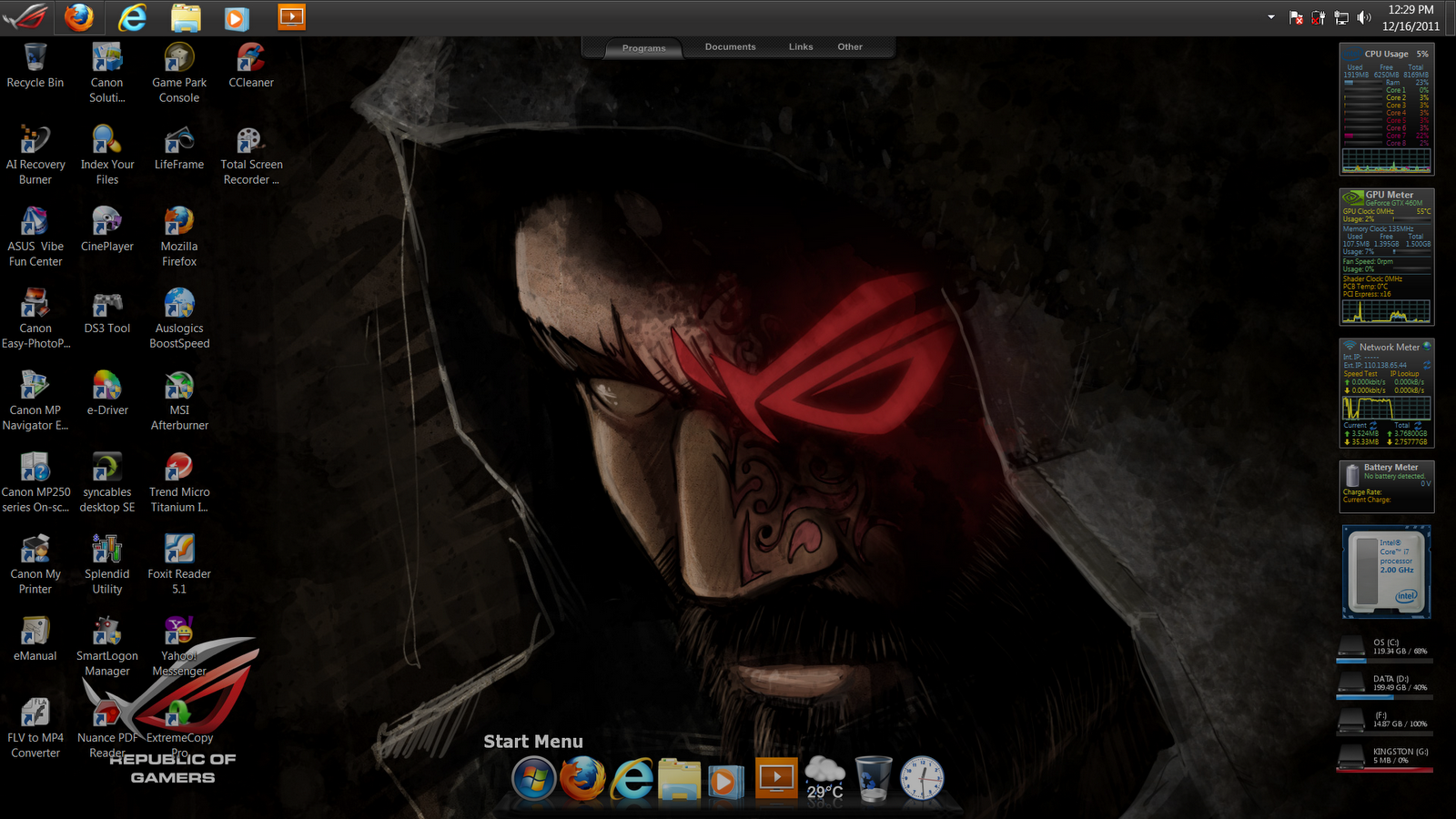Launch the LifeFrame webcam shortcut

tap(179, 147)
